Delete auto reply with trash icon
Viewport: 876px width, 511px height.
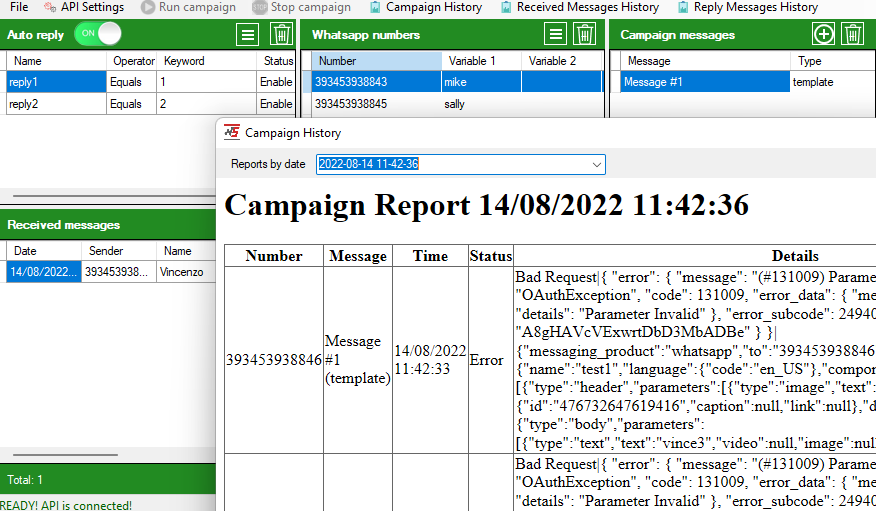(282, 35)
